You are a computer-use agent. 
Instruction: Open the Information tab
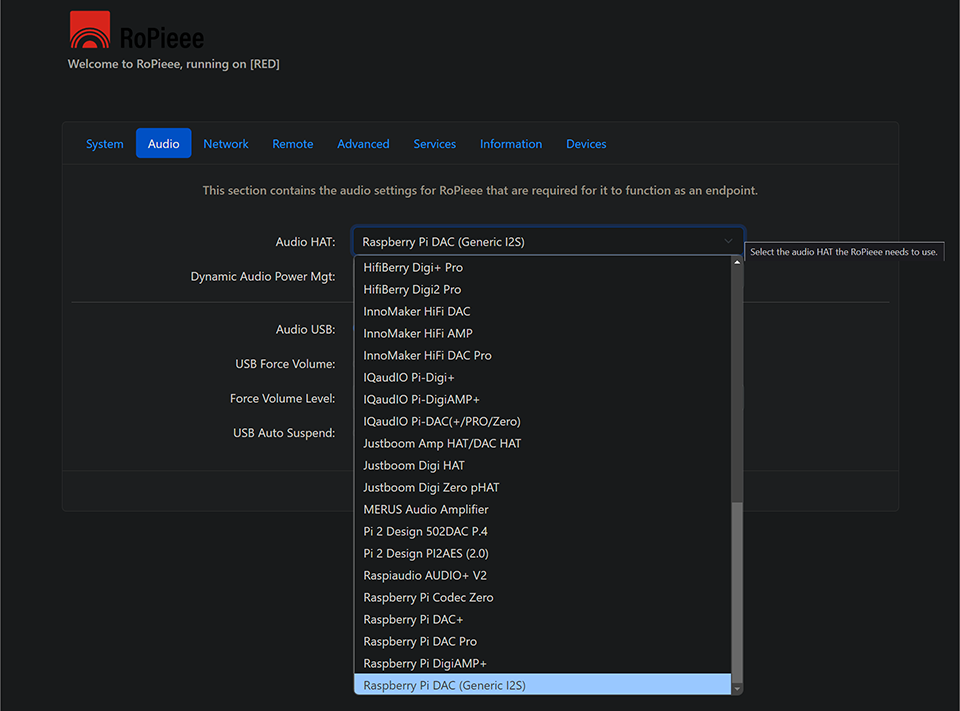[x=511, y=144]
